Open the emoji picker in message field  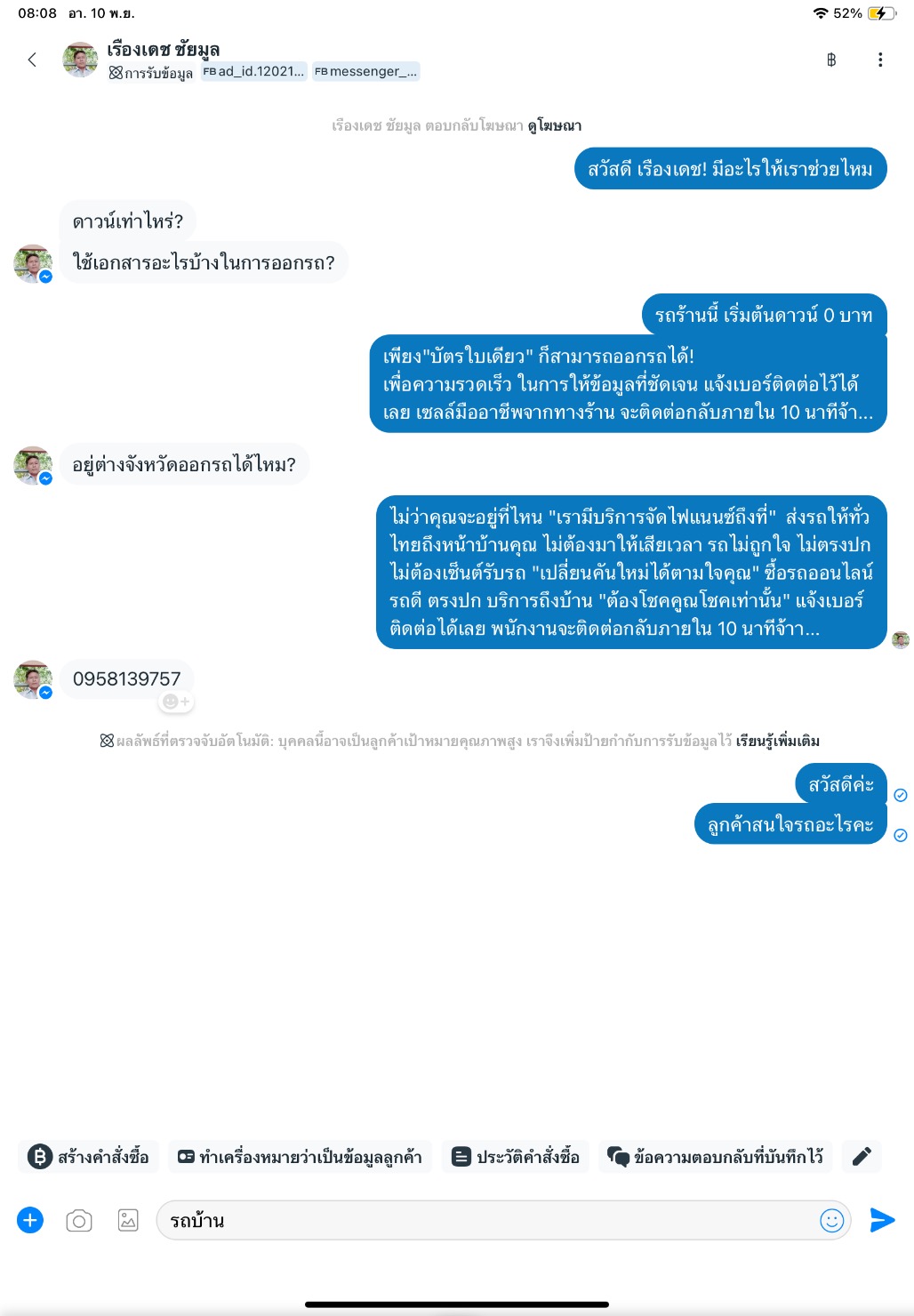click(x=832, y=1221)
